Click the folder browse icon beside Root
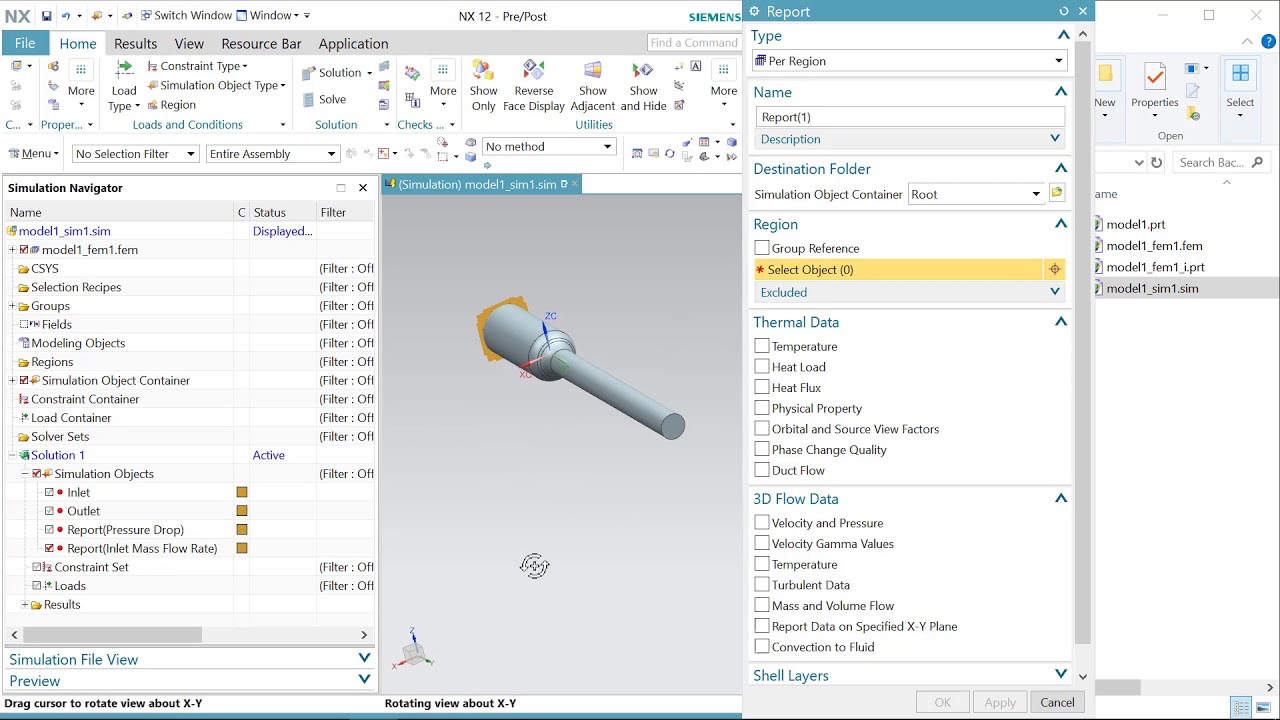Screen dimensions: 1280x720 (1057, 193)
